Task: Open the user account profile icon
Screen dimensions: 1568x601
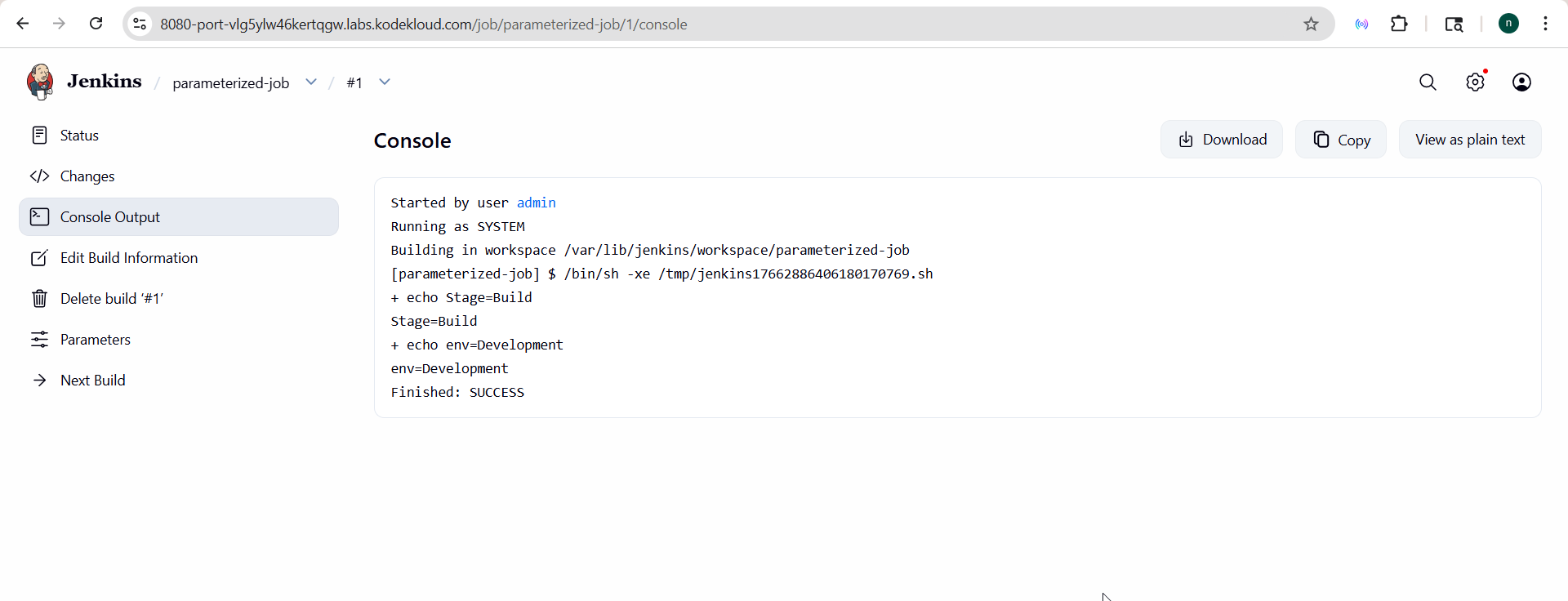Action: [x=1521, y=82]
